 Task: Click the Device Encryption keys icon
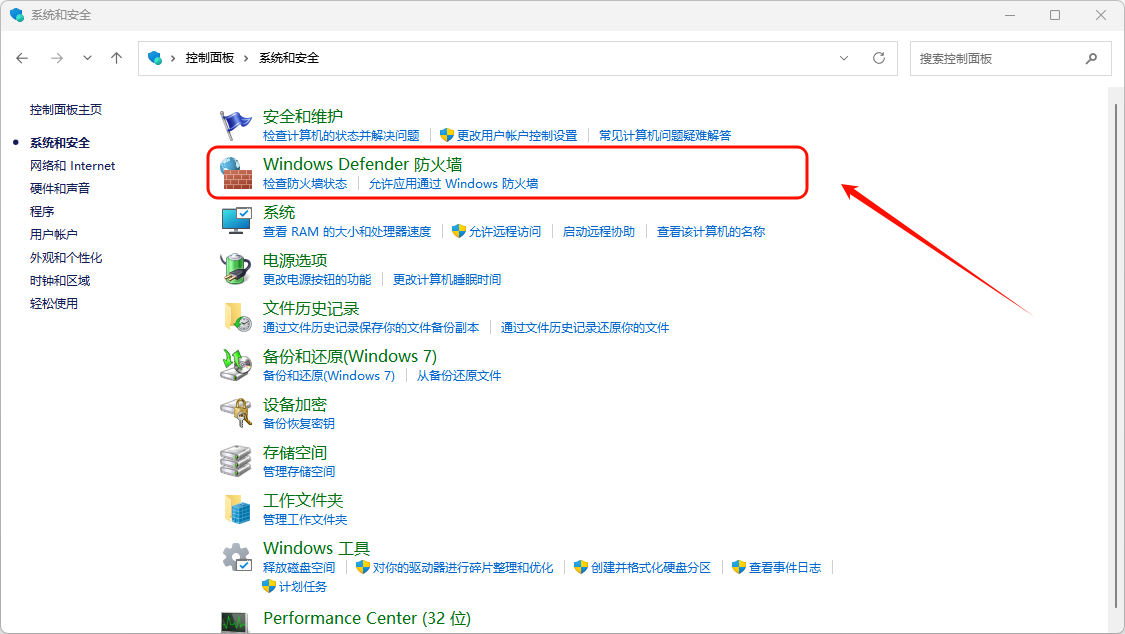click(x=236, y=412)
